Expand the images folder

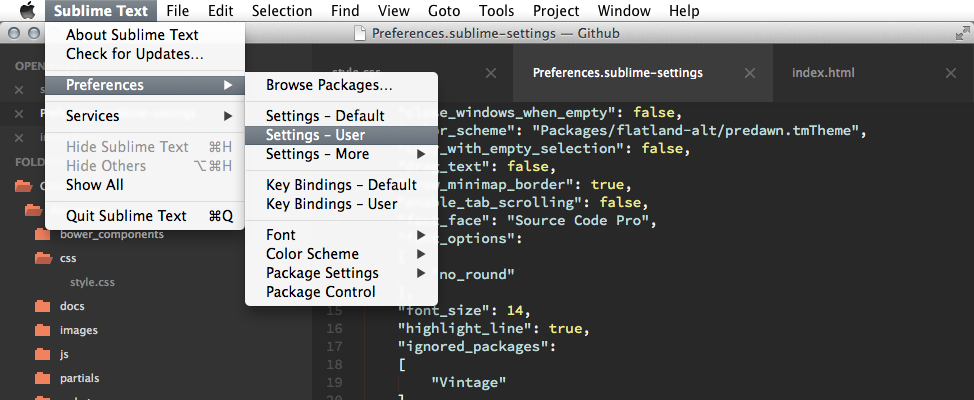pyautogui.click(x=79, y=330)
